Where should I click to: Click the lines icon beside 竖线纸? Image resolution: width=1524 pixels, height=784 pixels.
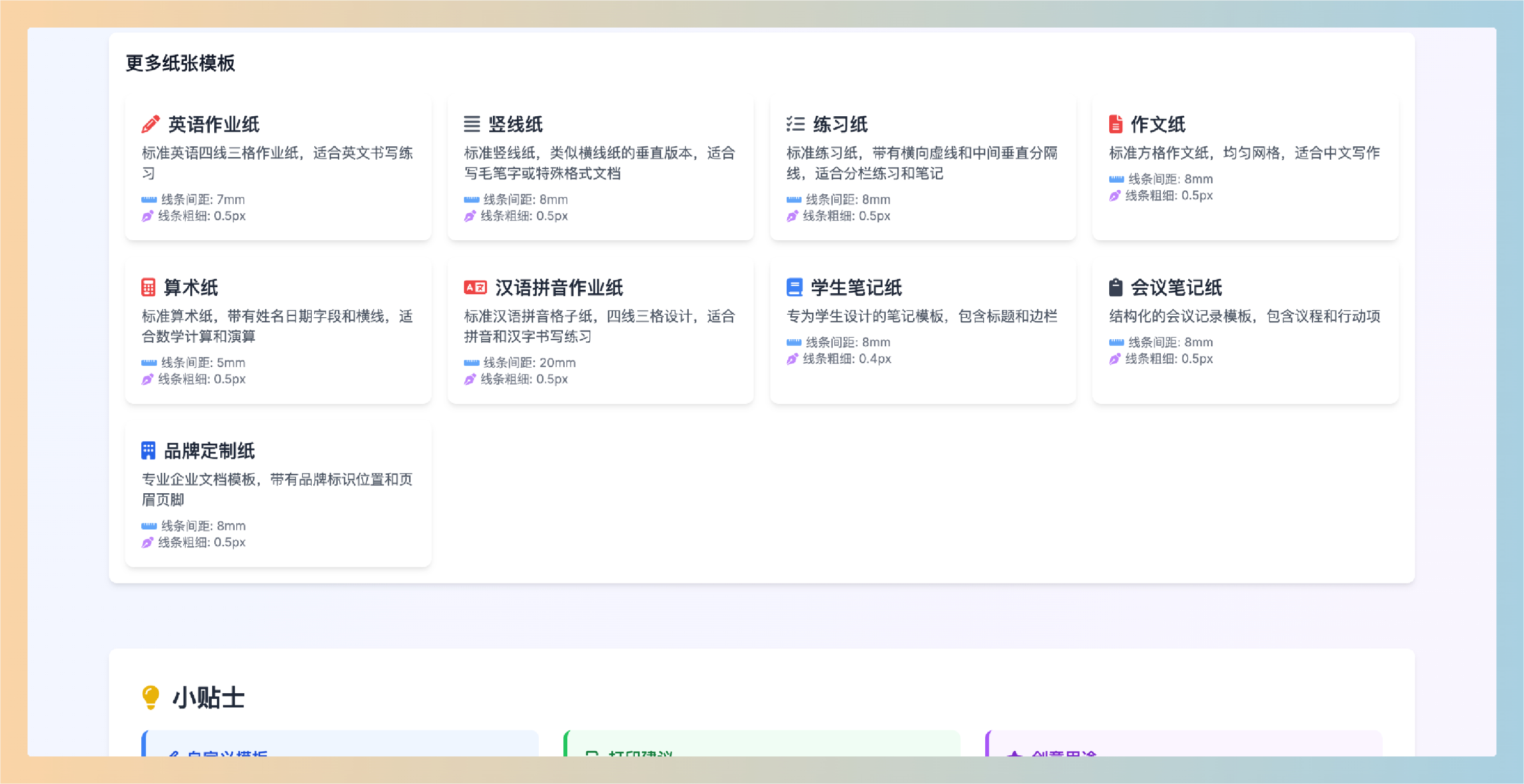click(471, 124)
